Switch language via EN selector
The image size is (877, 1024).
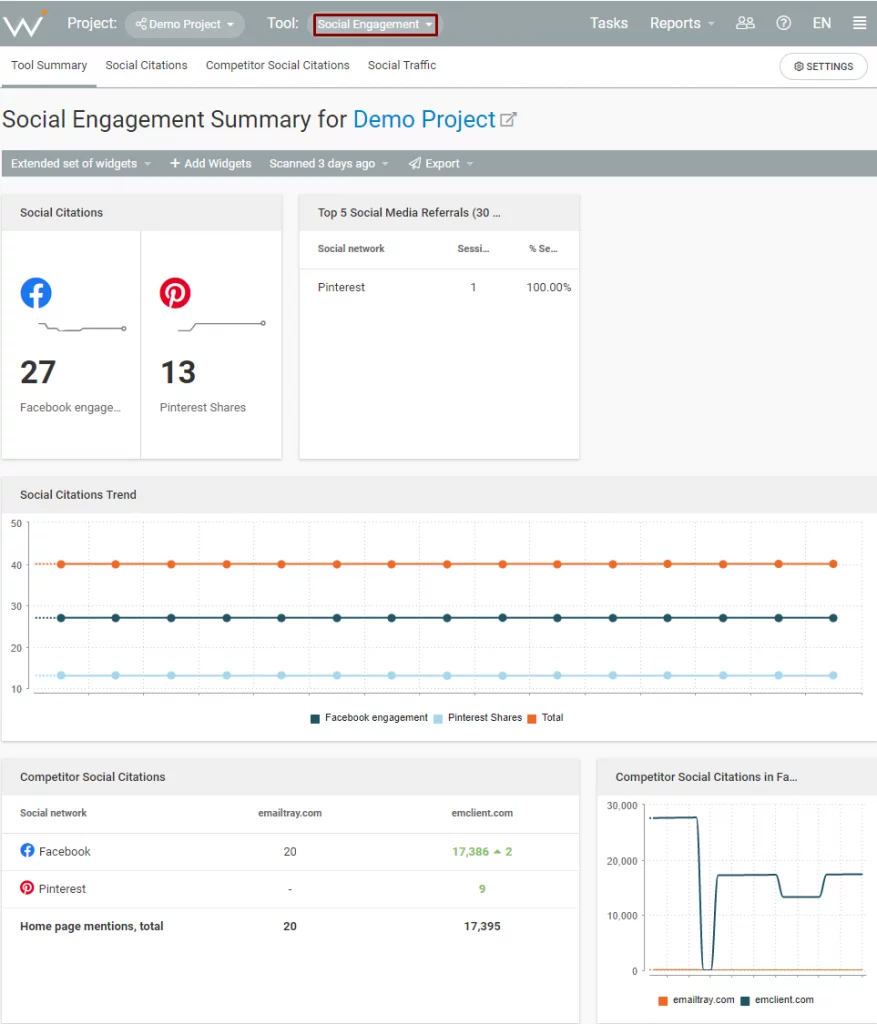[x=821, y=24]
